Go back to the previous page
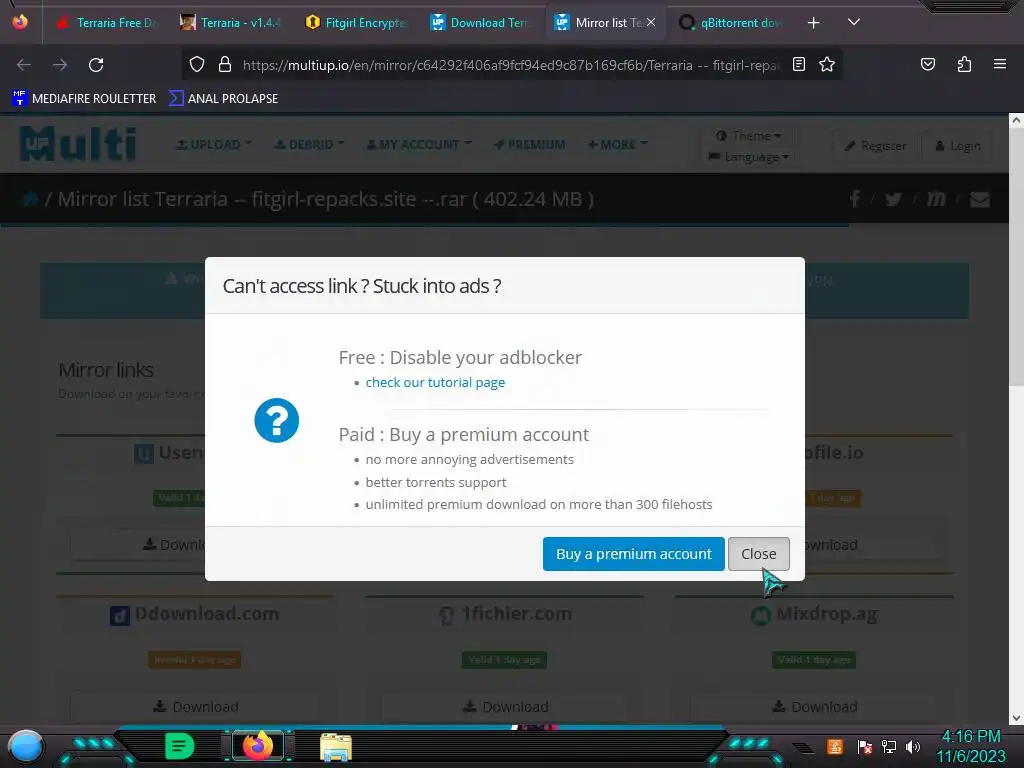The image size is (1024, 768). pos(24,65)
